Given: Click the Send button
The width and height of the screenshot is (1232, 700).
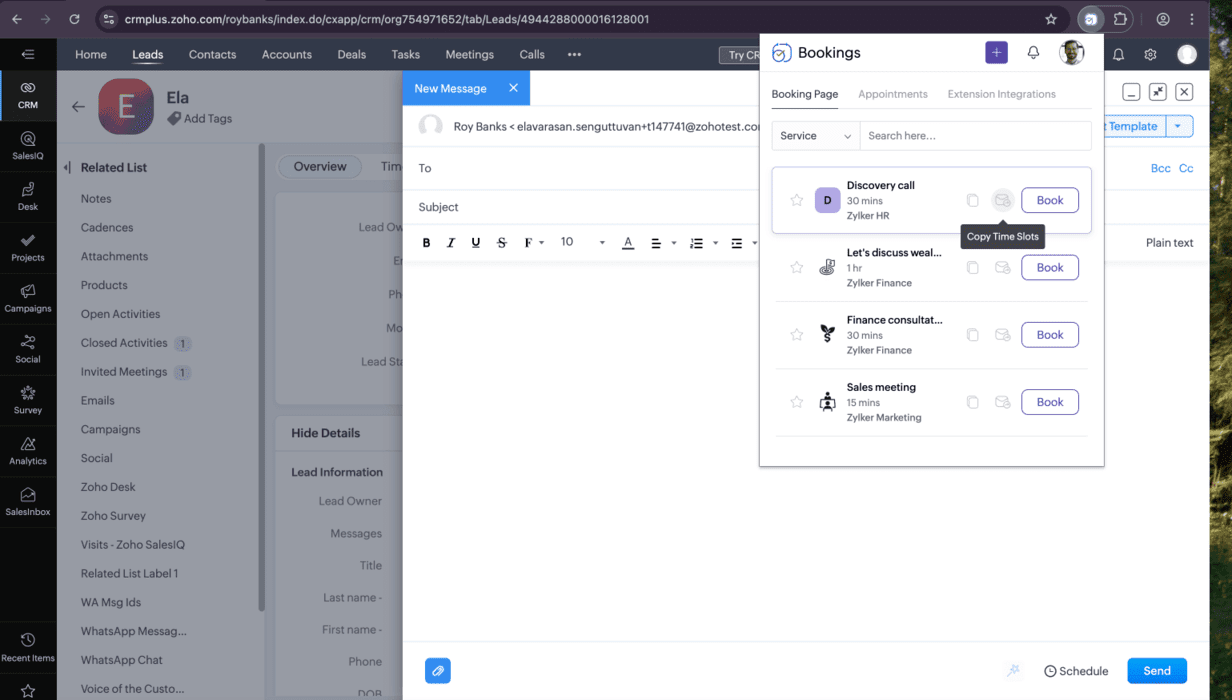Looking at the screenshot, I should tap(1157, 671).
